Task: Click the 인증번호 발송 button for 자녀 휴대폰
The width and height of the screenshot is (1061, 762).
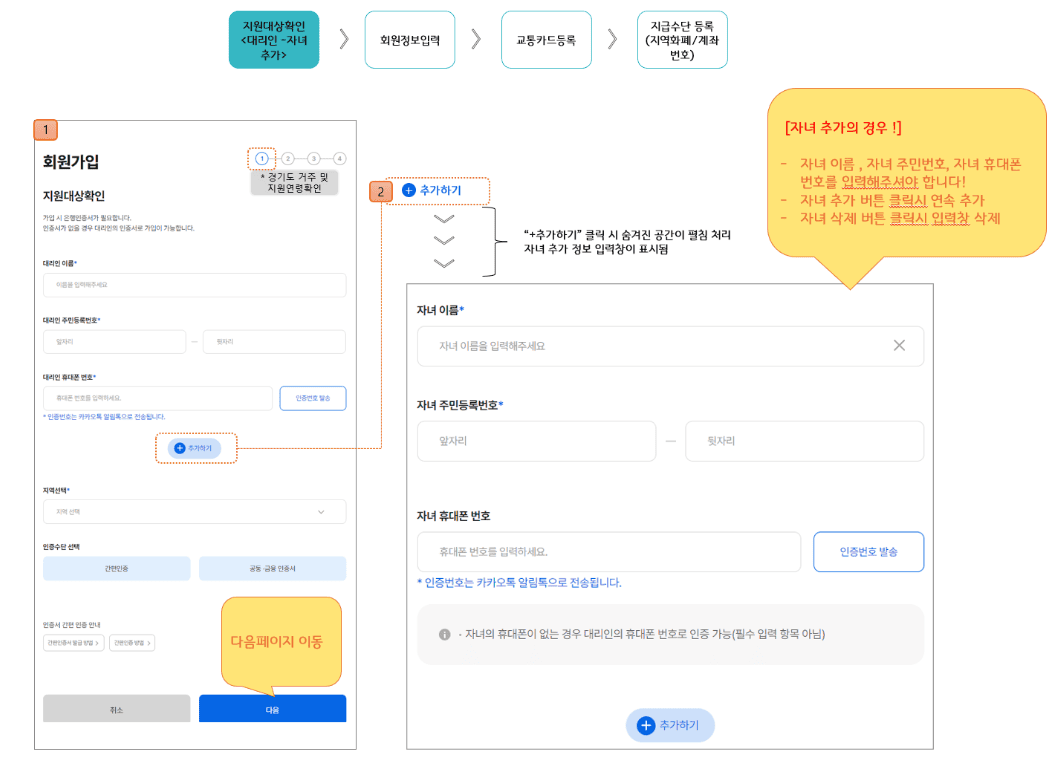Action: tap(868, 551)
